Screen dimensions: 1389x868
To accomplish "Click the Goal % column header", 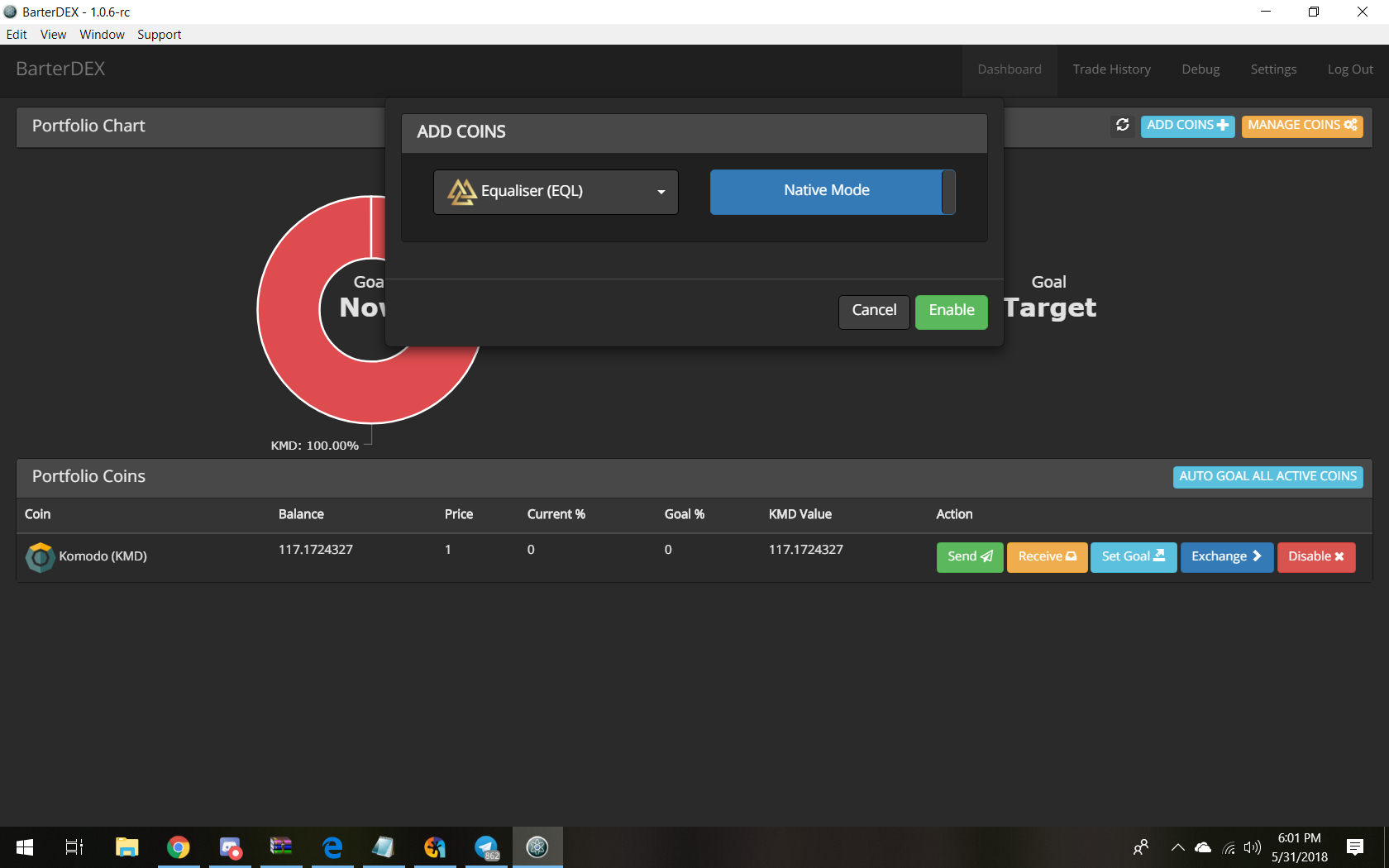I will pos(684,514).
